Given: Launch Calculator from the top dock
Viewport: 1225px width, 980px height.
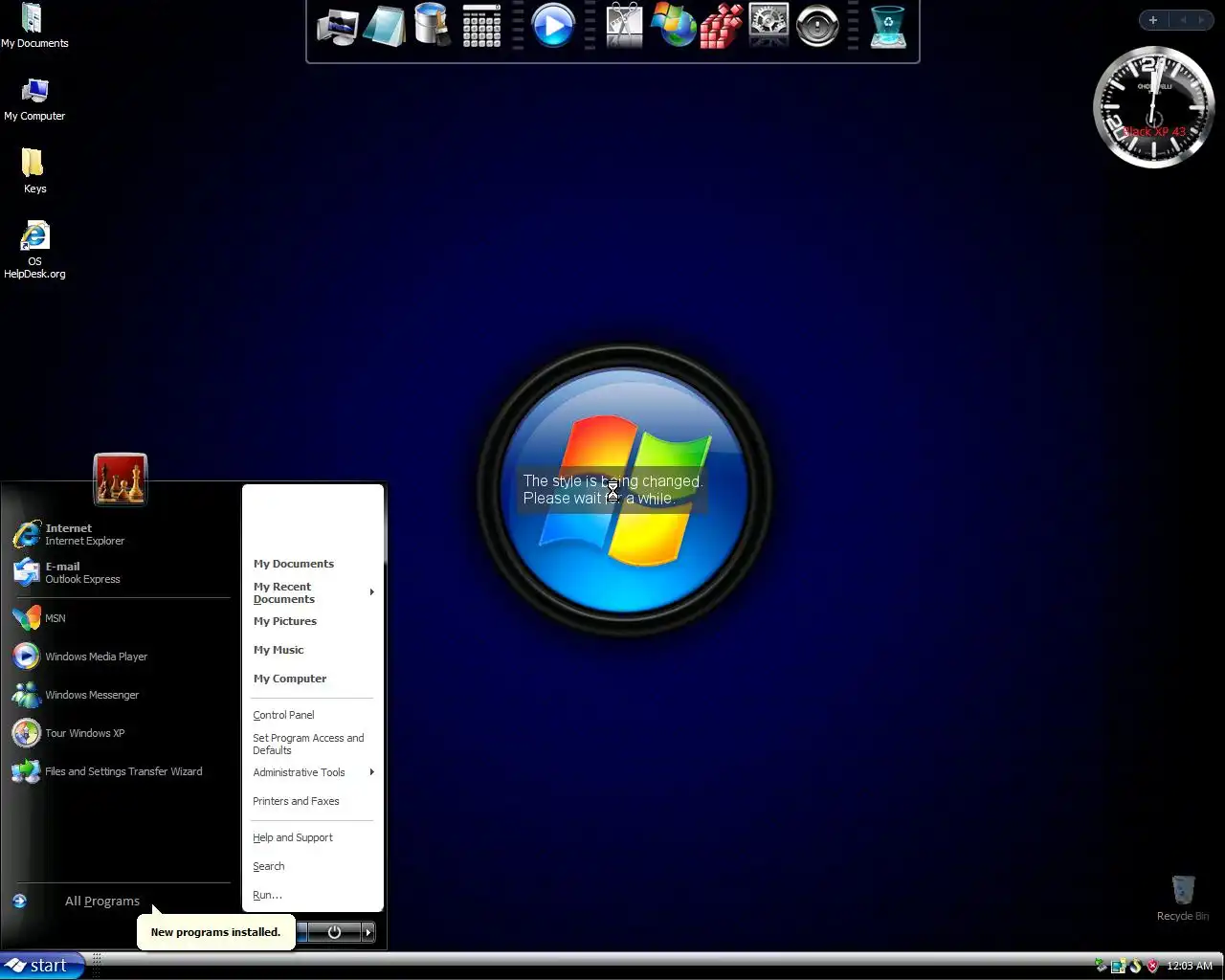Looking at the screenshot, I should [481, 26].
